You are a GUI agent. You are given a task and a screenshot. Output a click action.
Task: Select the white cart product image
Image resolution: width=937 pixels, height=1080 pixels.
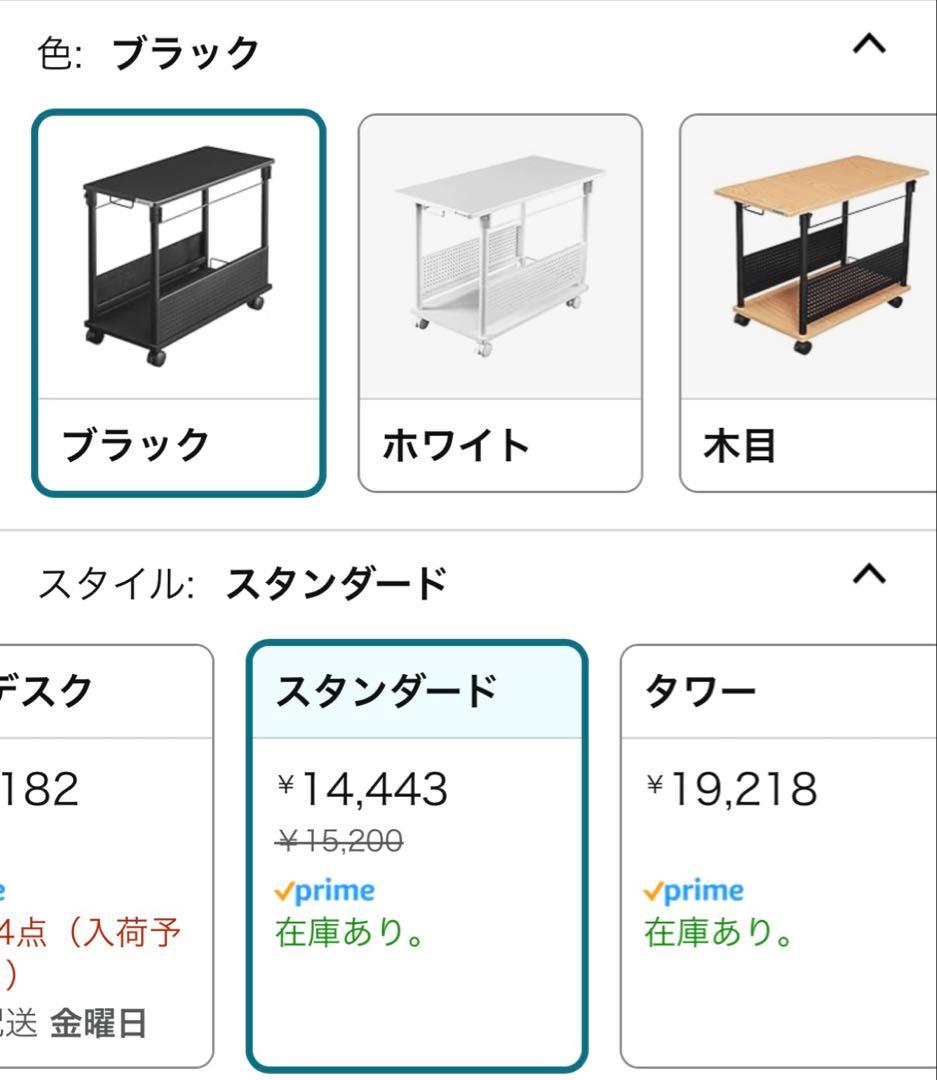[x=500, y=258]
